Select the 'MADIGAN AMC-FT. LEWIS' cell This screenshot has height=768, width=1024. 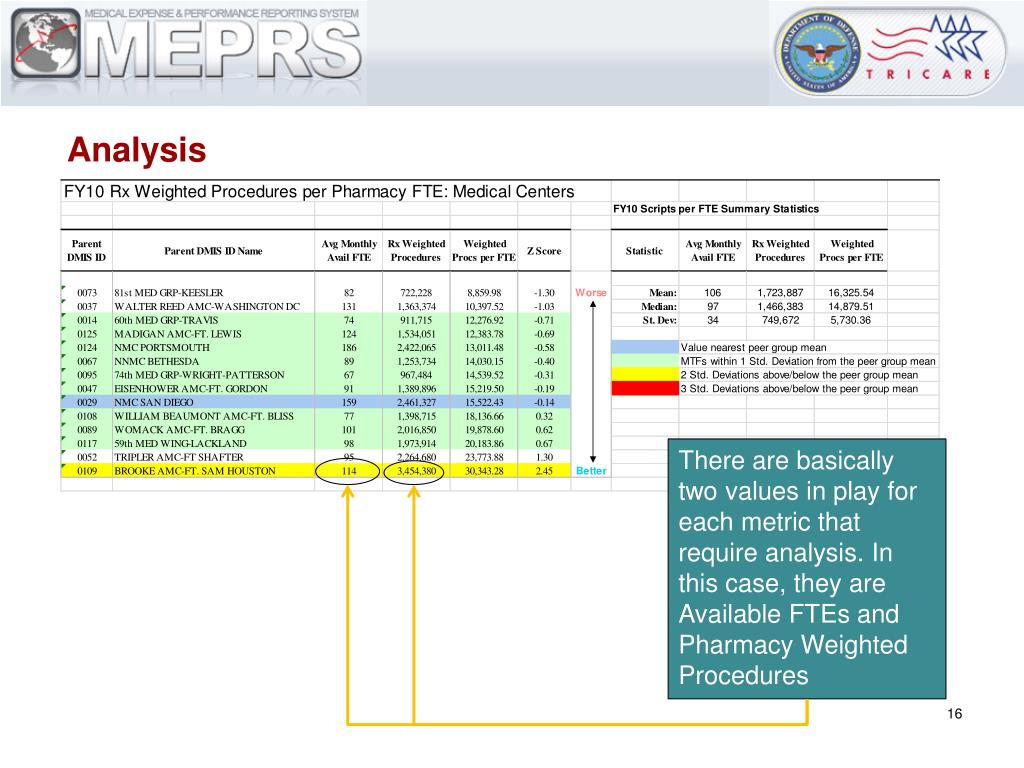click(x=178, y=334)
